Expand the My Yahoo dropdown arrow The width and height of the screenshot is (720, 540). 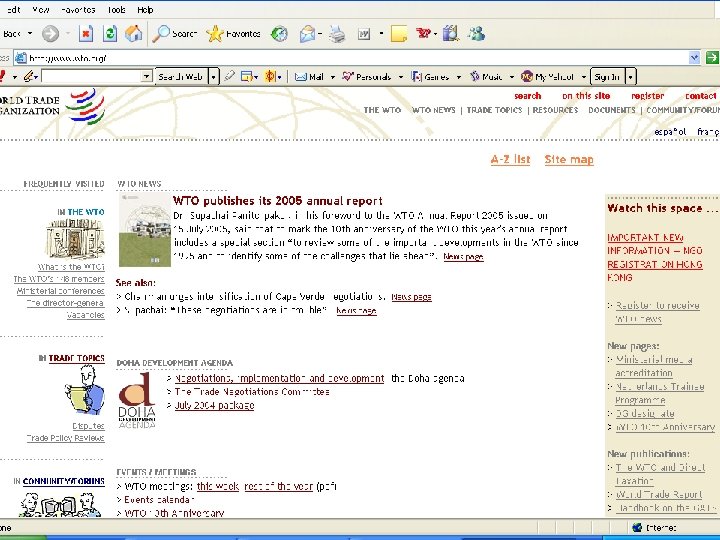click(x=584, y=77)
